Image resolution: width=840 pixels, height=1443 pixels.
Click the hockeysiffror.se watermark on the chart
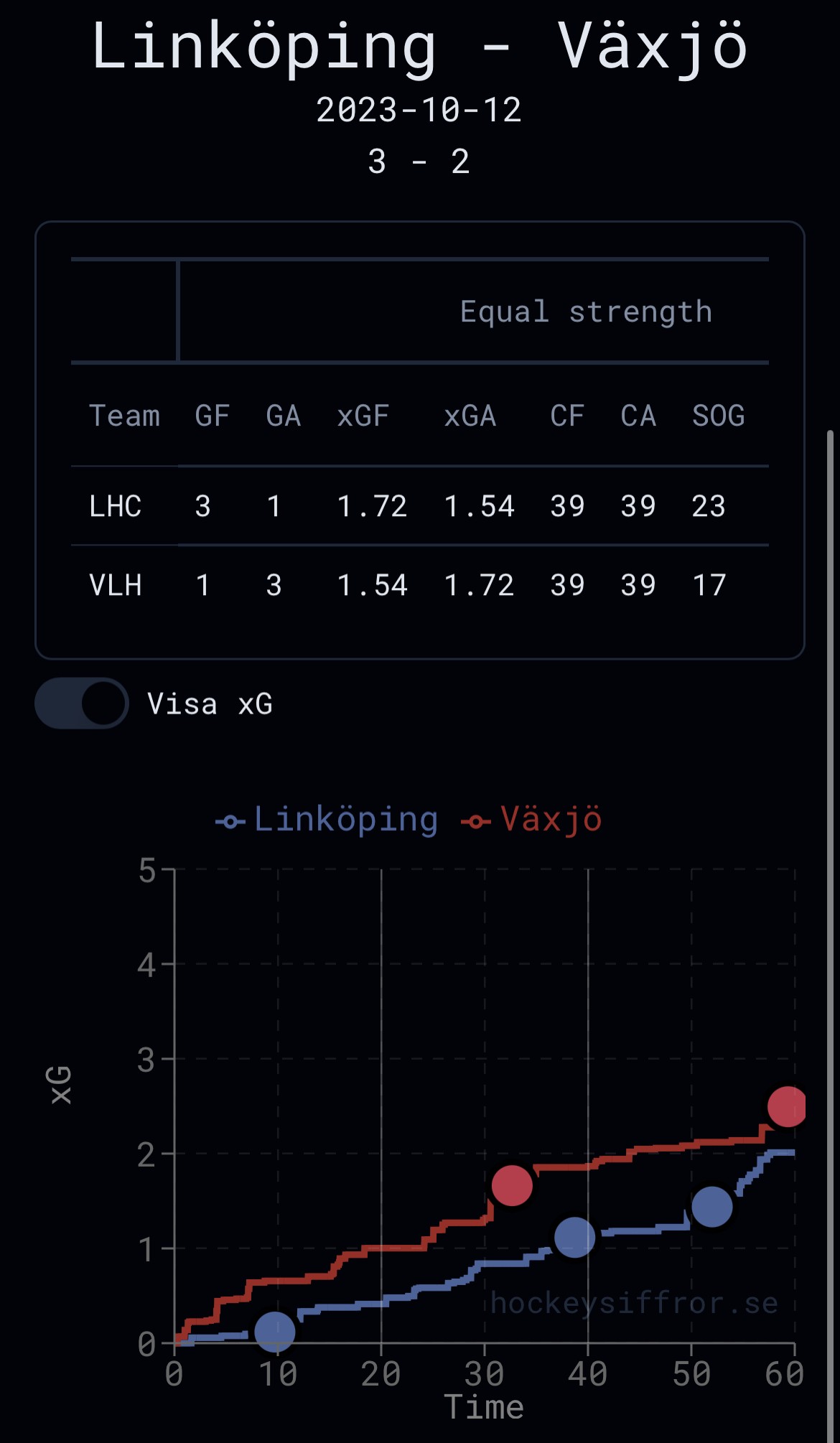click(x=635, y=1303)
